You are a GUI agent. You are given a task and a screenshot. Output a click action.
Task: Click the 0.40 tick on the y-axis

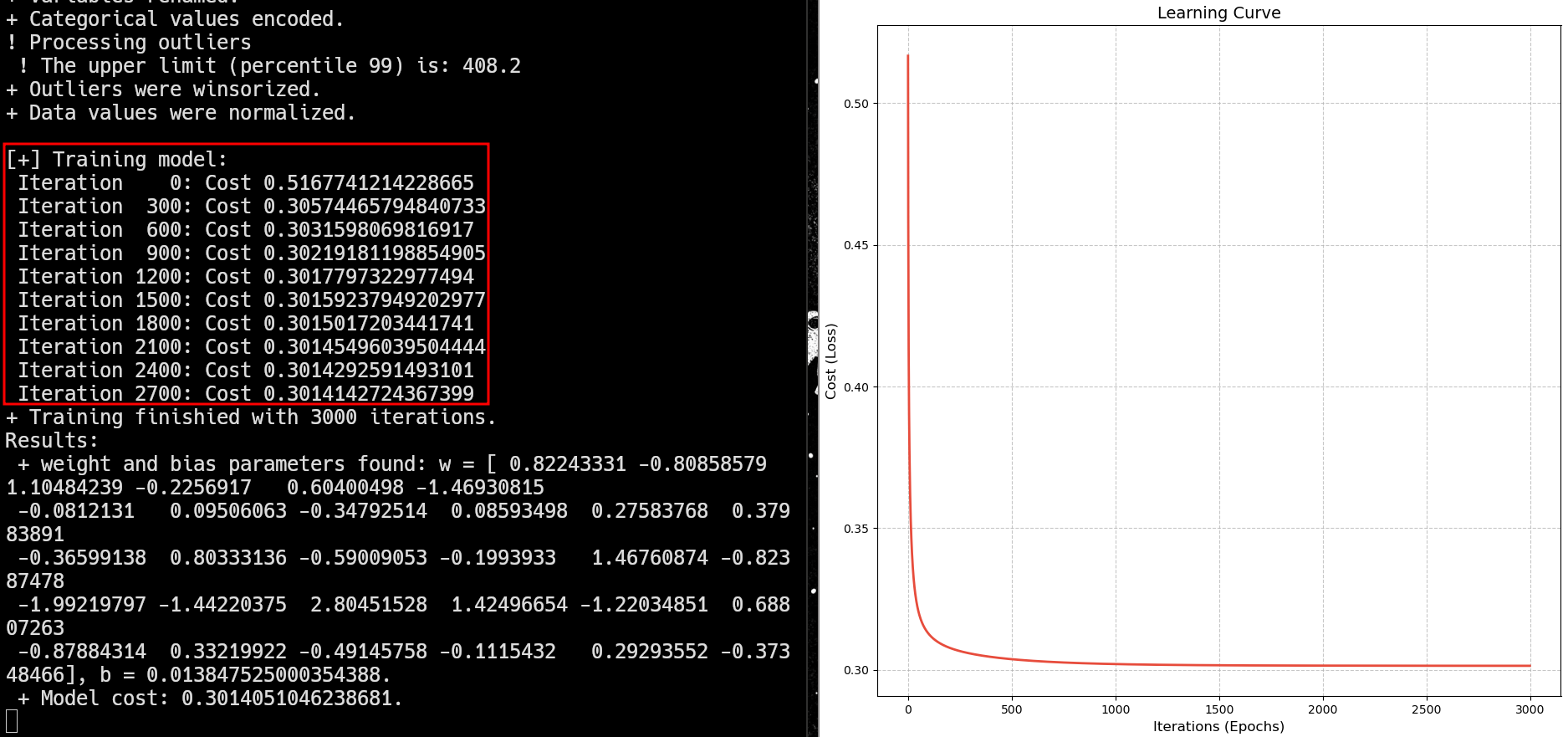(x=856, y=387)
